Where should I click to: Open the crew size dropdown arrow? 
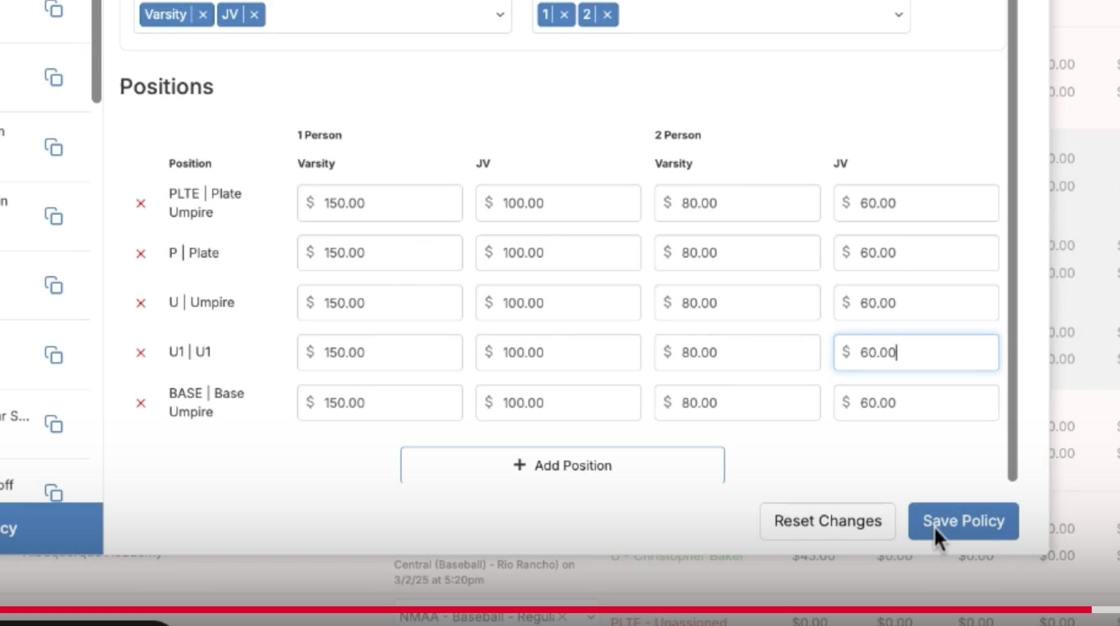tap(898, 15)
